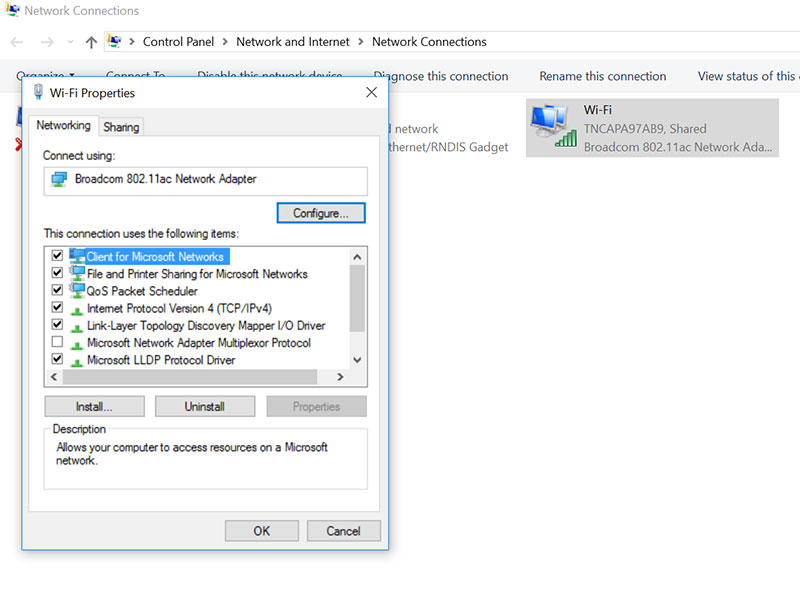Click the Uninstall button

point(204,406)
